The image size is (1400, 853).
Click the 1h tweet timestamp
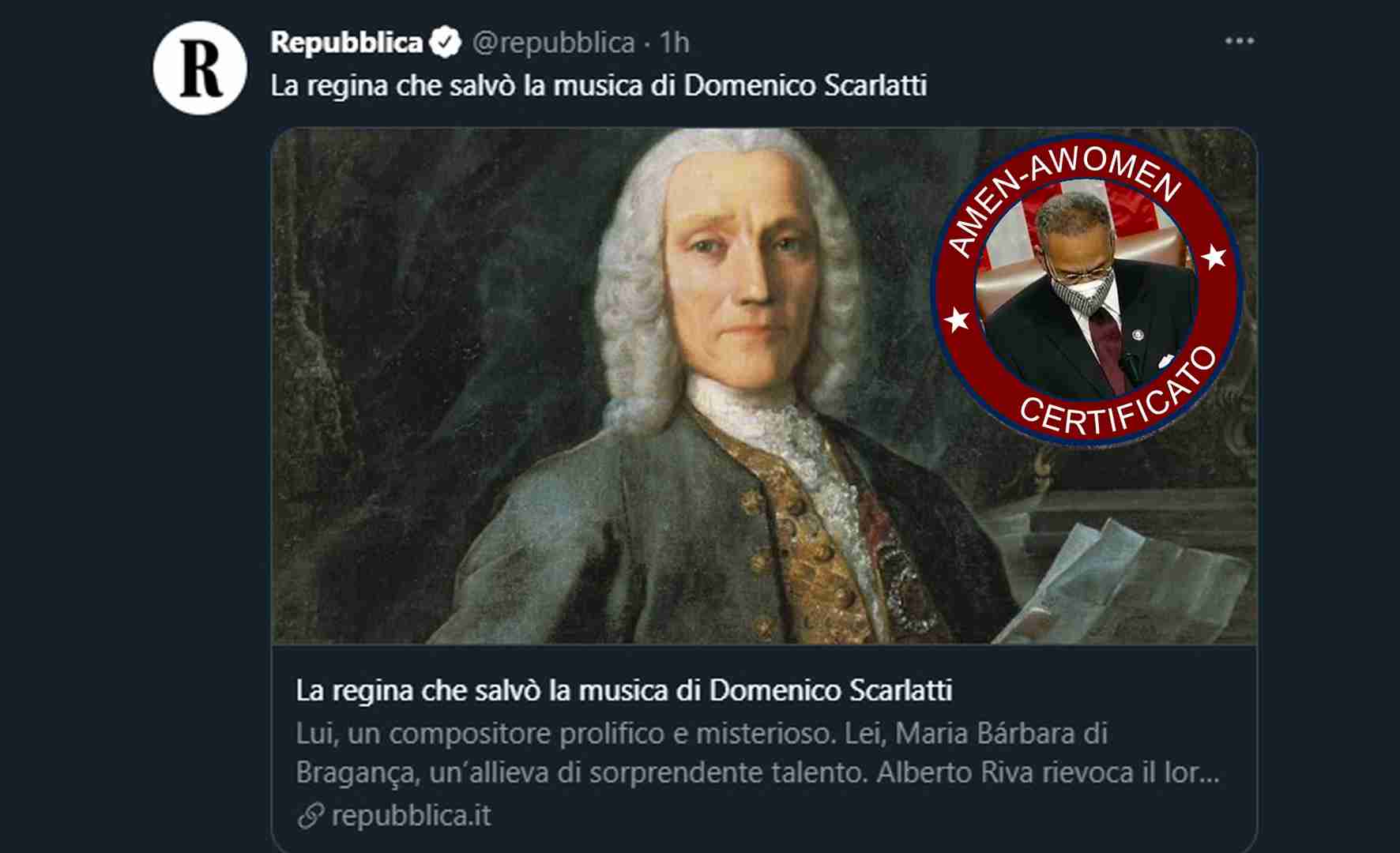[x=674, y=43]
